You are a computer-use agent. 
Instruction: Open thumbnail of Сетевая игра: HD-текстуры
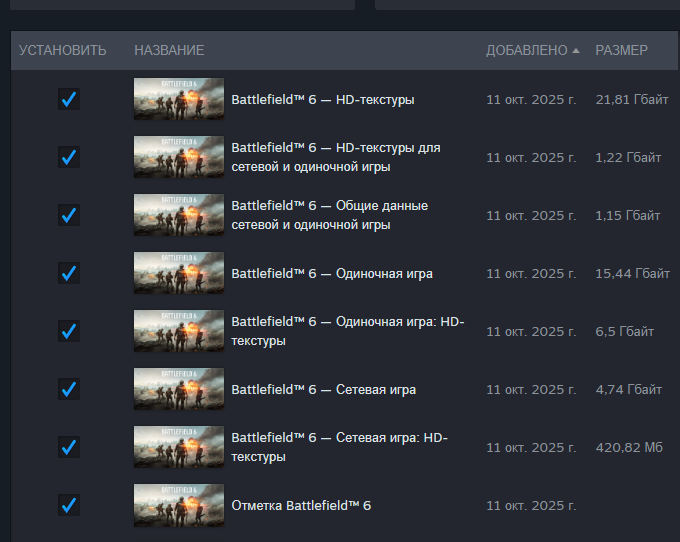(179, 447)
